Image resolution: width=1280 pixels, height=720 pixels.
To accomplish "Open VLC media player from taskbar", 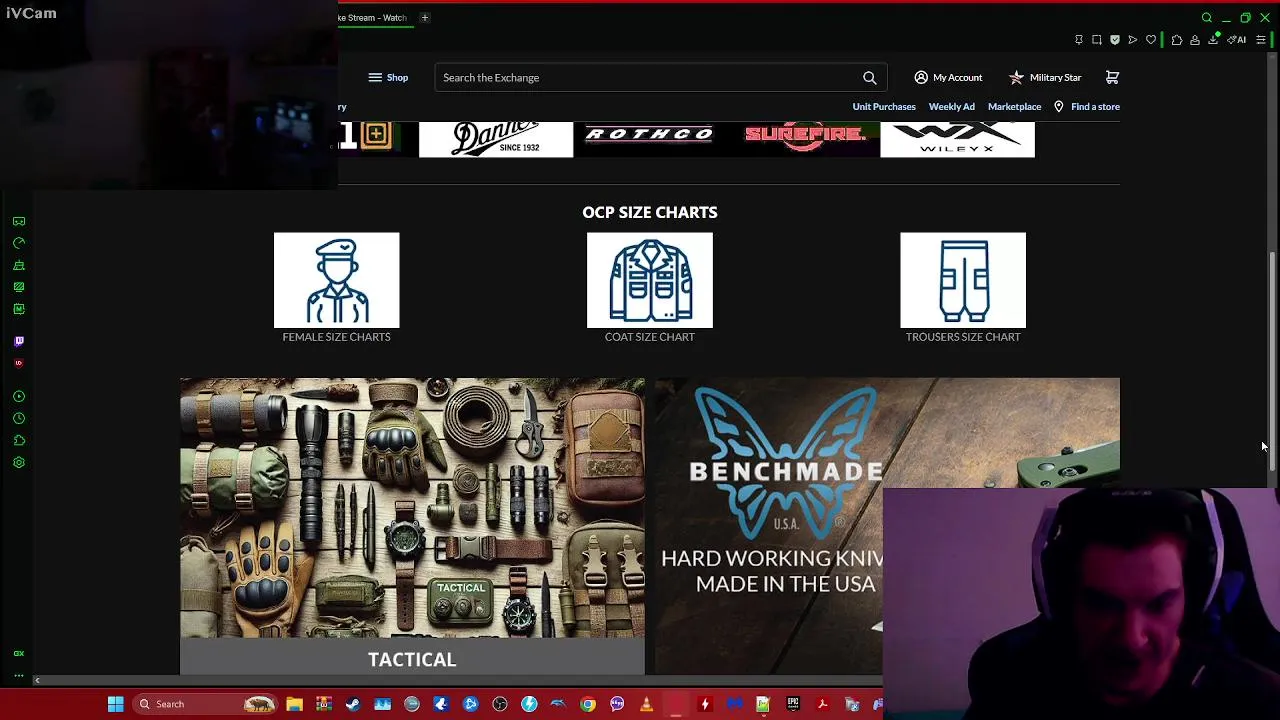I will [646, 704].
